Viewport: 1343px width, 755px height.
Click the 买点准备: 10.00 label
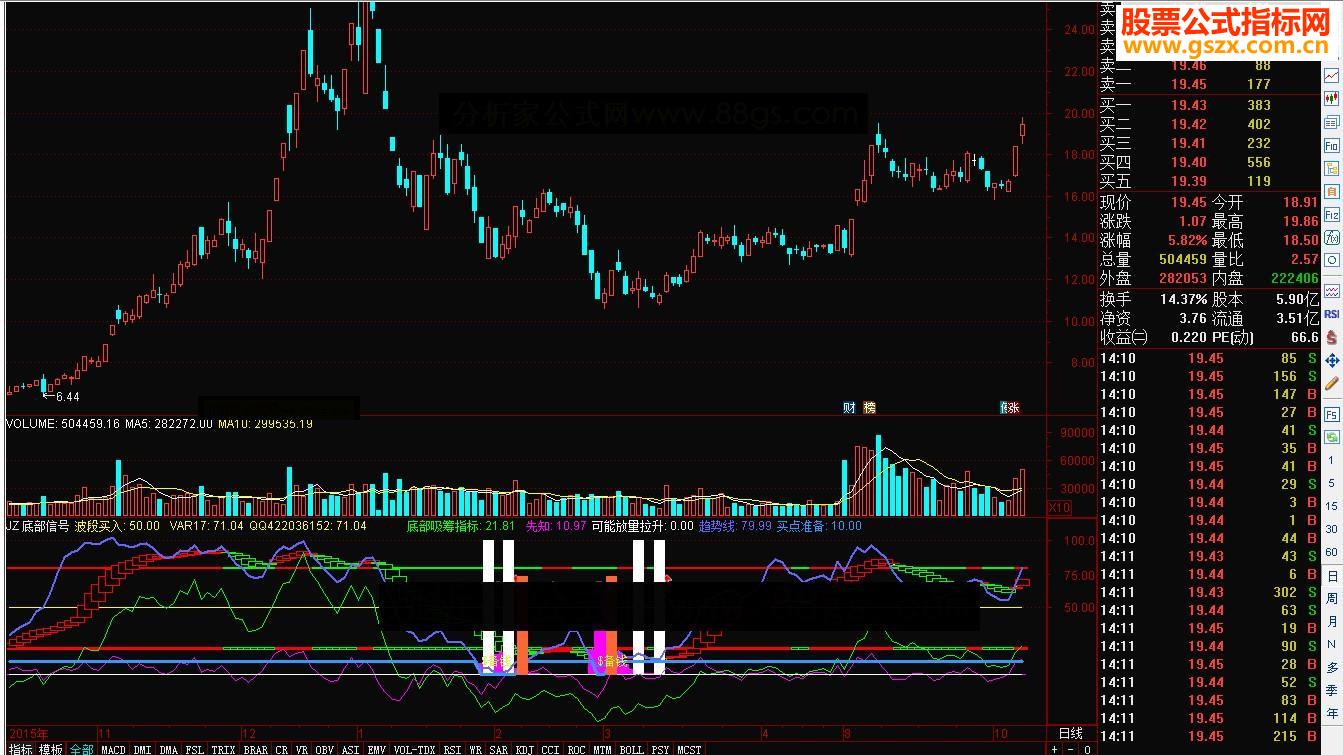click(x=819, y=525)
